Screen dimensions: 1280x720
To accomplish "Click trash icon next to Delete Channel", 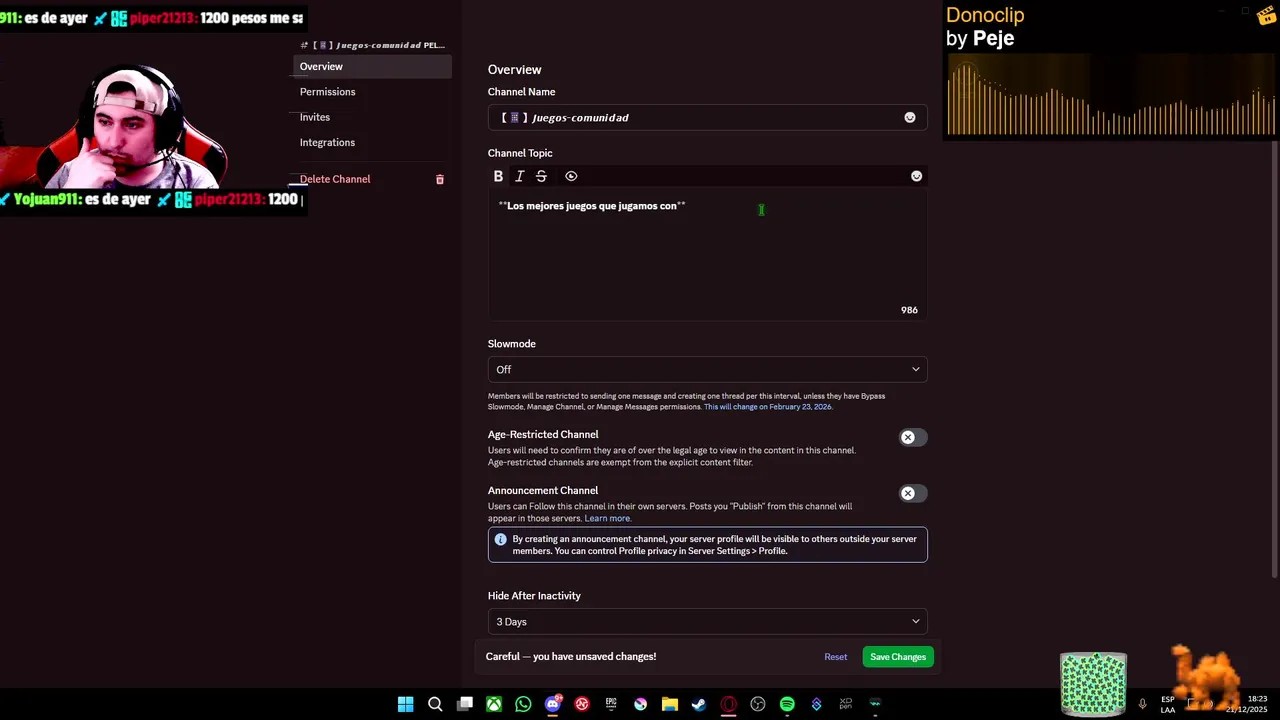I will 439,179.
